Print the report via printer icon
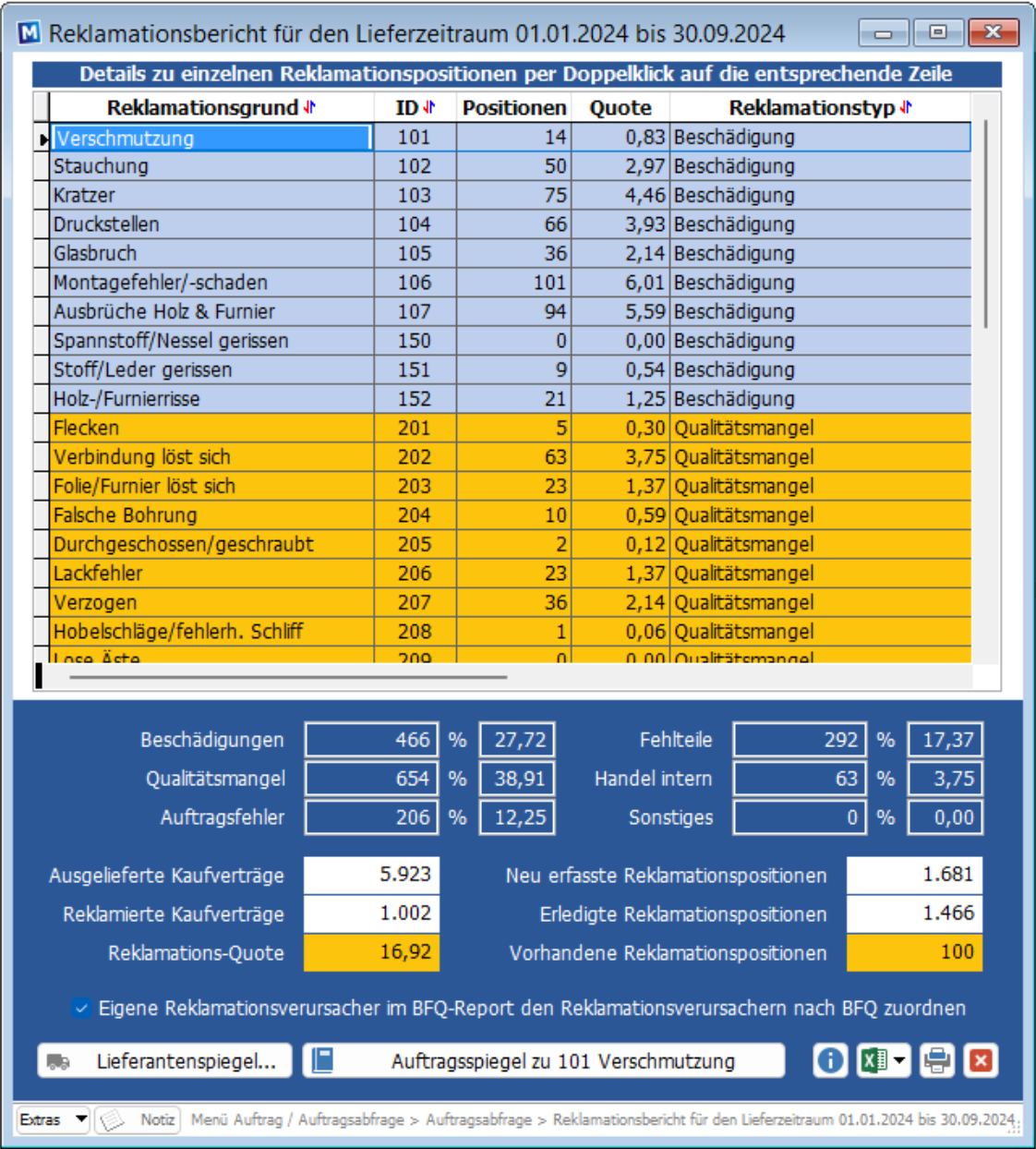Viewport: 1036px width, 1149px height. tap(936, 1060)
